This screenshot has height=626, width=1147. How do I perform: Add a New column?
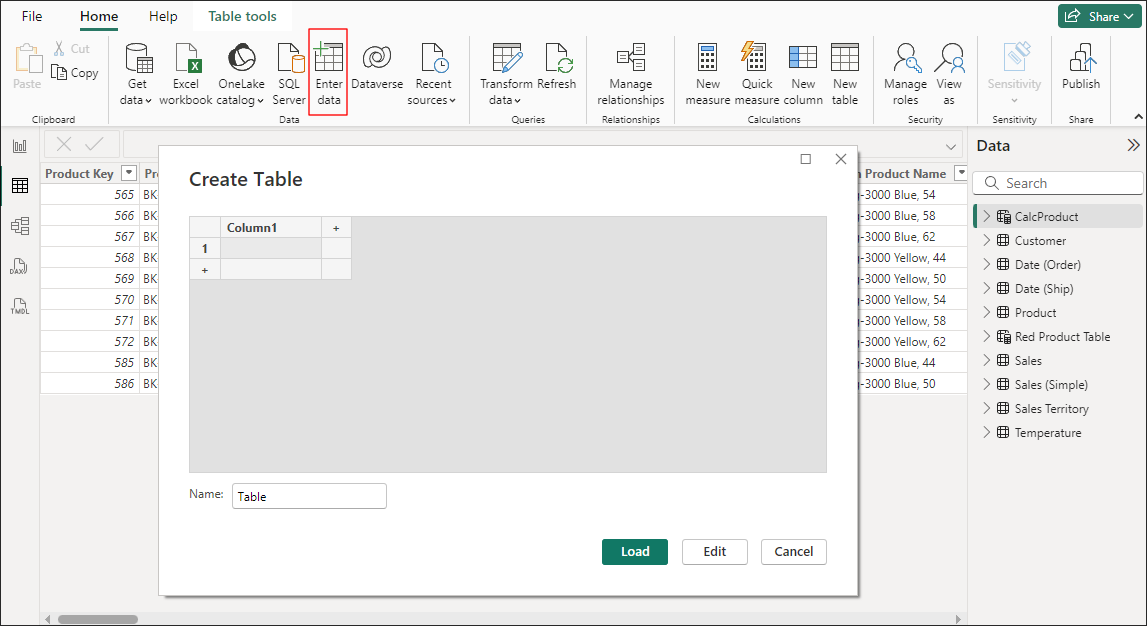802,73
